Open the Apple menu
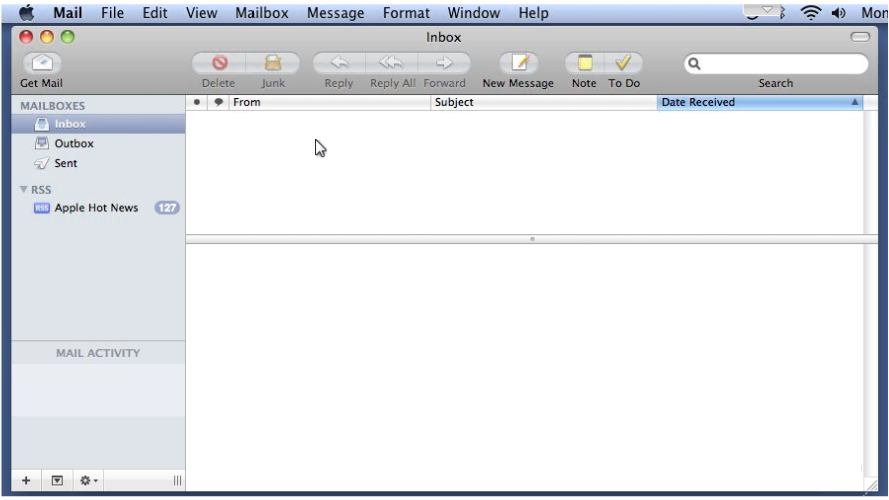The width and height of the screenshot is (889, 500). pyautogui.click(x=26, y=12)
